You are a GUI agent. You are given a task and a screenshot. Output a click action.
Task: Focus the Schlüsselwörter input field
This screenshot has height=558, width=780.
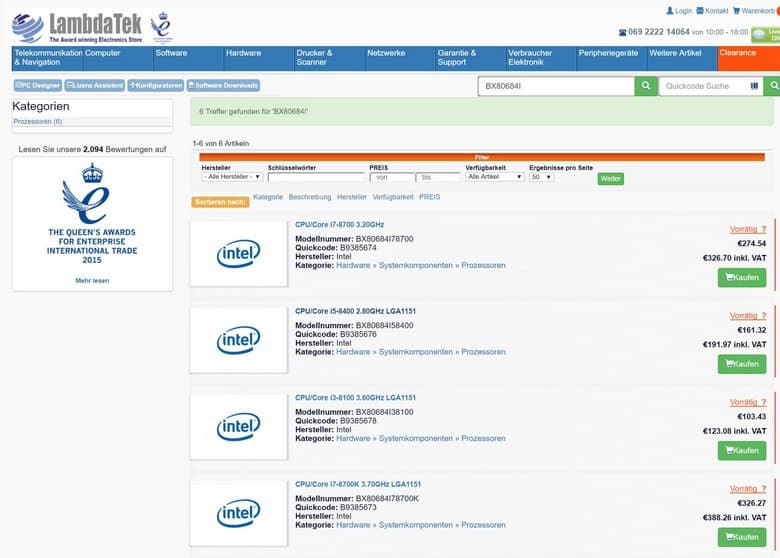(316, 177)
